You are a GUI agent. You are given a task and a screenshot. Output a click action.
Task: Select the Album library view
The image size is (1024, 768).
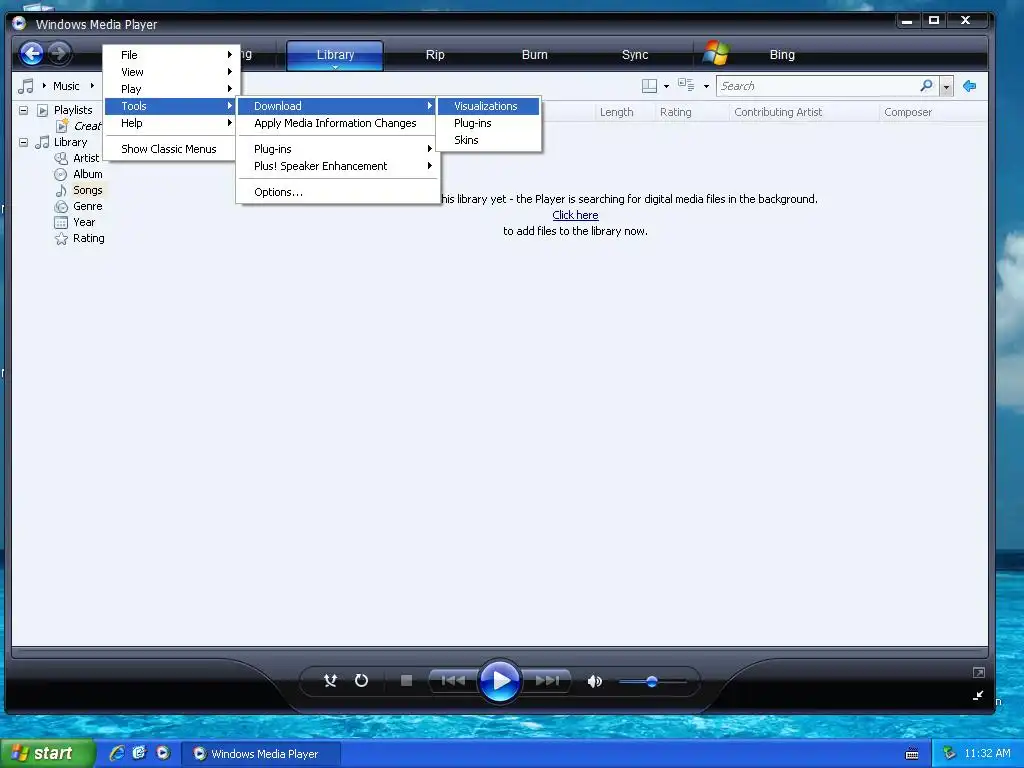88,174
